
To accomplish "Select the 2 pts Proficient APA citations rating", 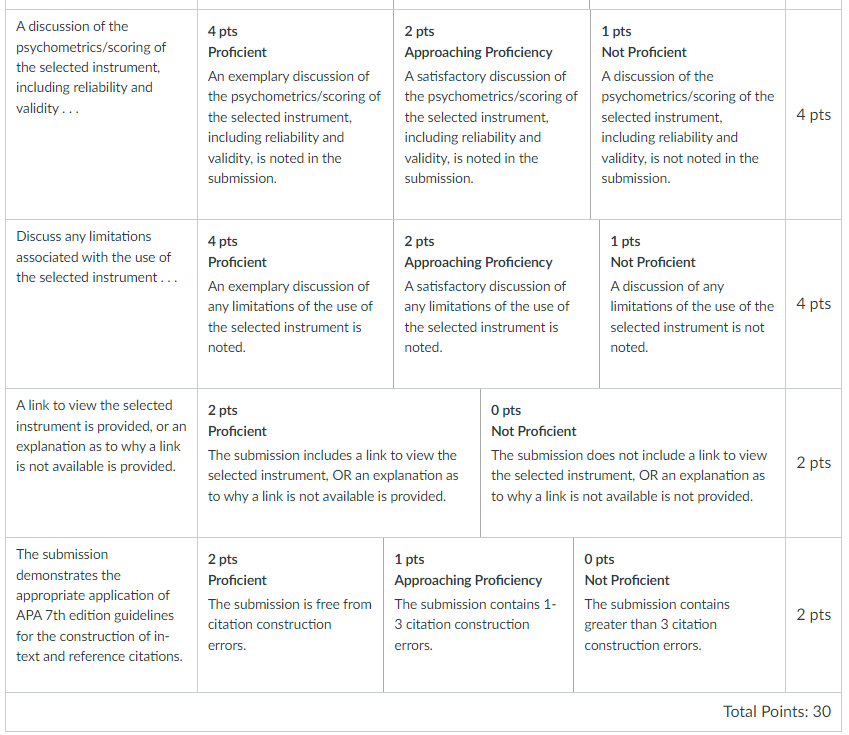I will [x=290, y=615].
